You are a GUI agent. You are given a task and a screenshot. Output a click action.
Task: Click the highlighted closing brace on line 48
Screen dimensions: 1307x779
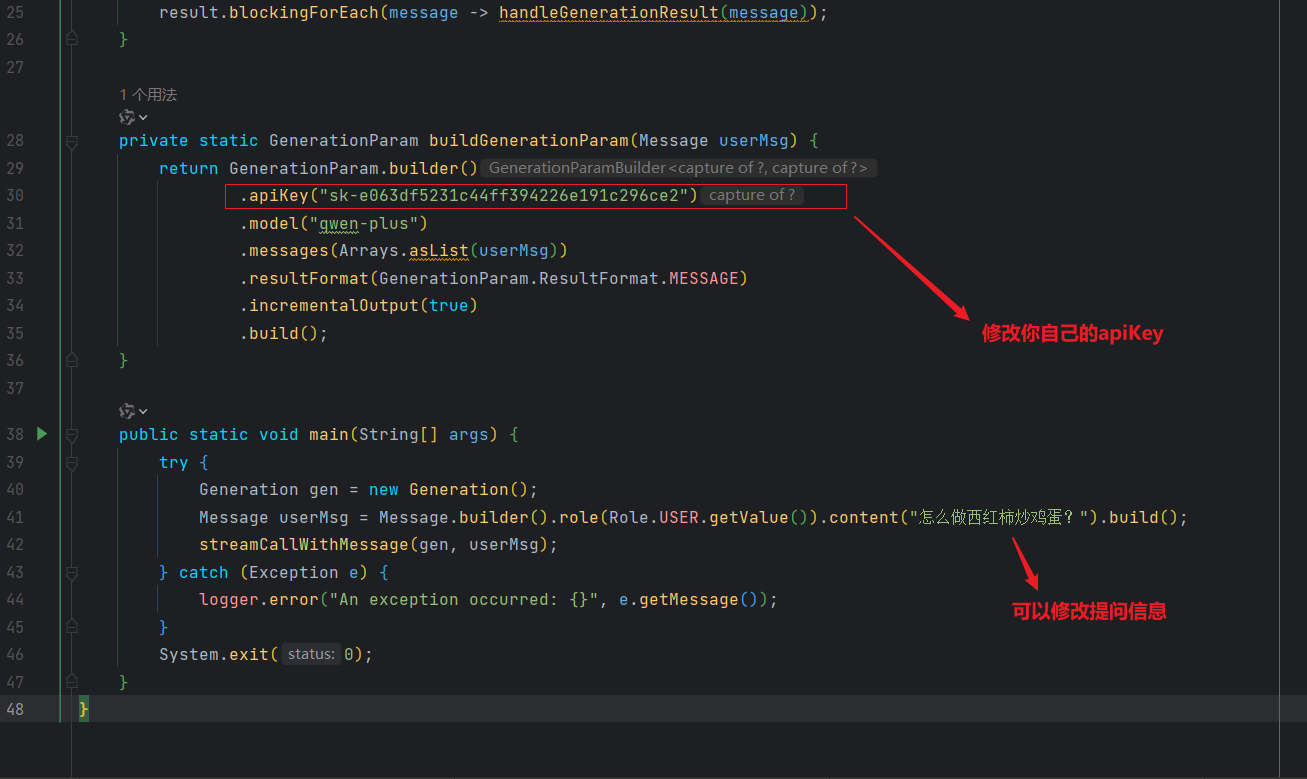click(x=84, y=709)
